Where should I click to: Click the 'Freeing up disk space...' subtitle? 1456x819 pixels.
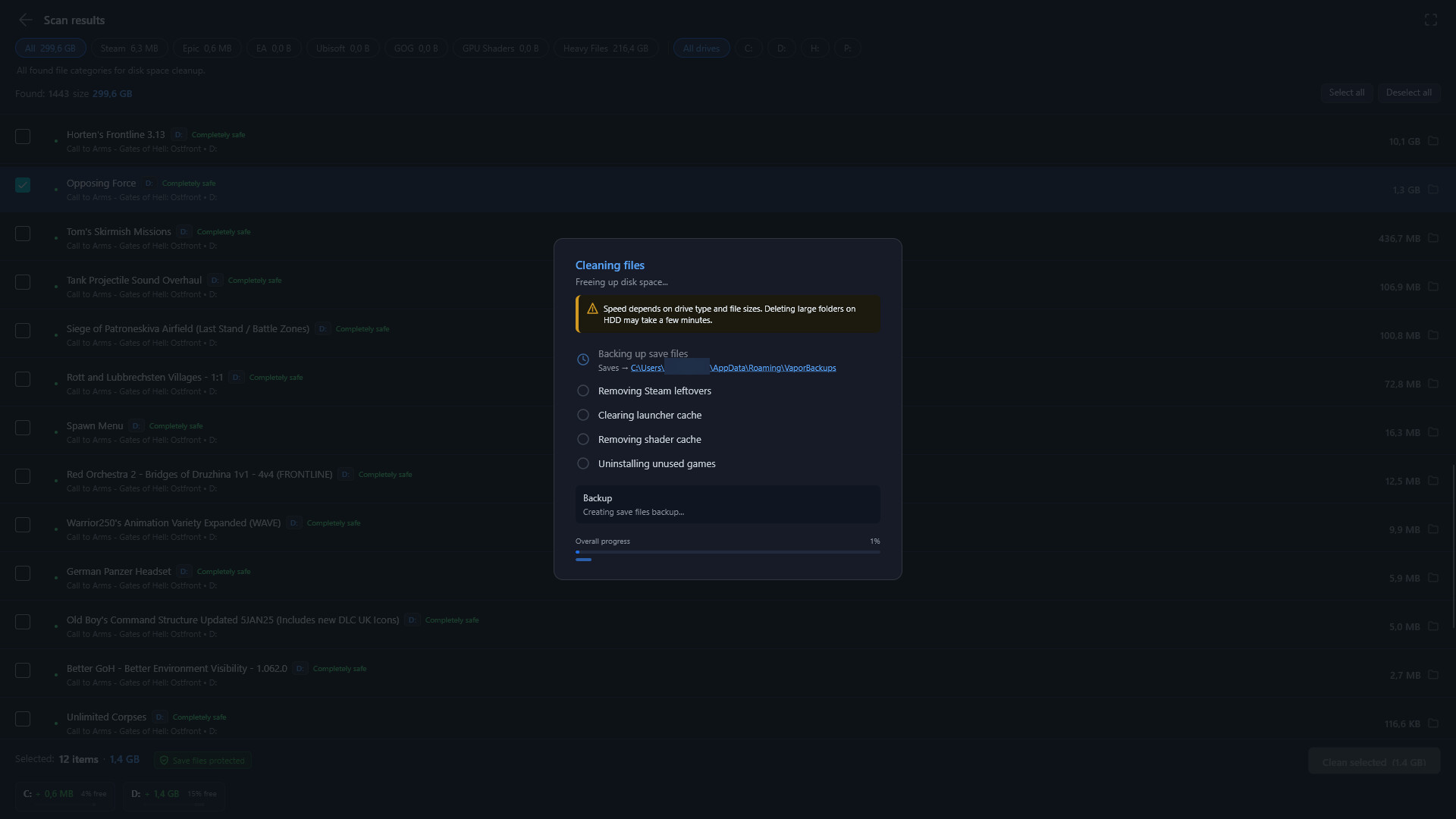[621, 282]
